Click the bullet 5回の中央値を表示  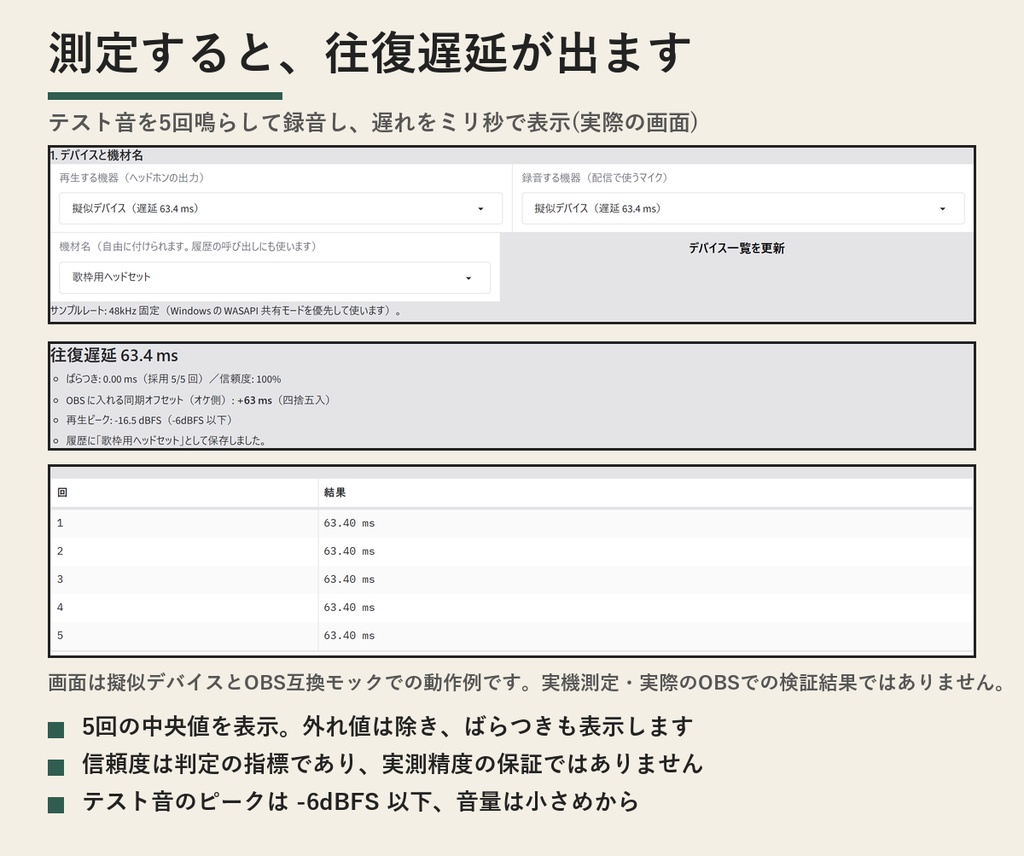coord(387,726)
